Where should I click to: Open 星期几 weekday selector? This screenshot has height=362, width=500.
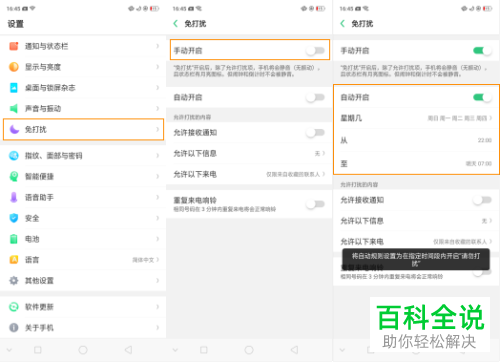pyautogui.click(x=416, y=118)
